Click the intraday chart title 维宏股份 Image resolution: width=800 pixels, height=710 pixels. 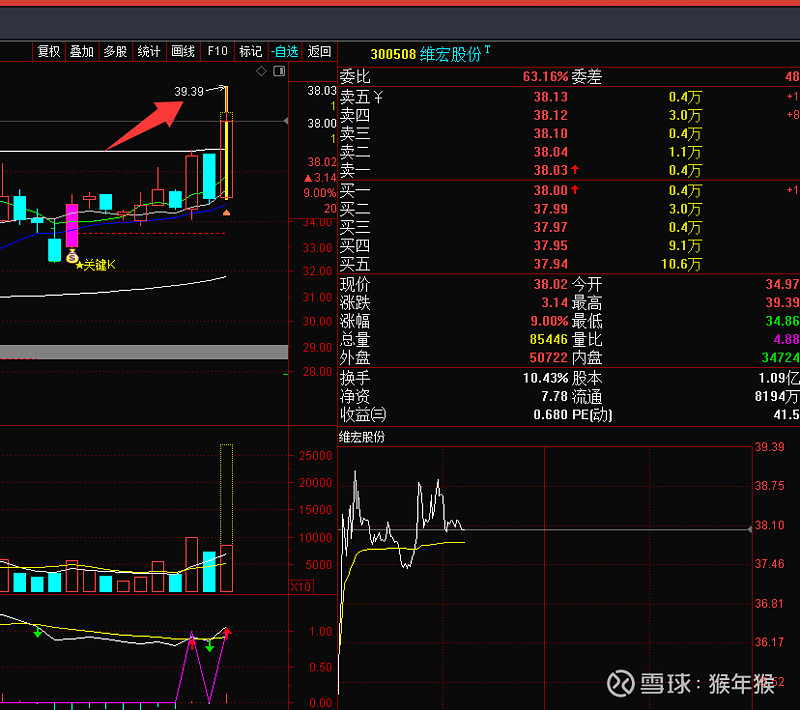362,437
